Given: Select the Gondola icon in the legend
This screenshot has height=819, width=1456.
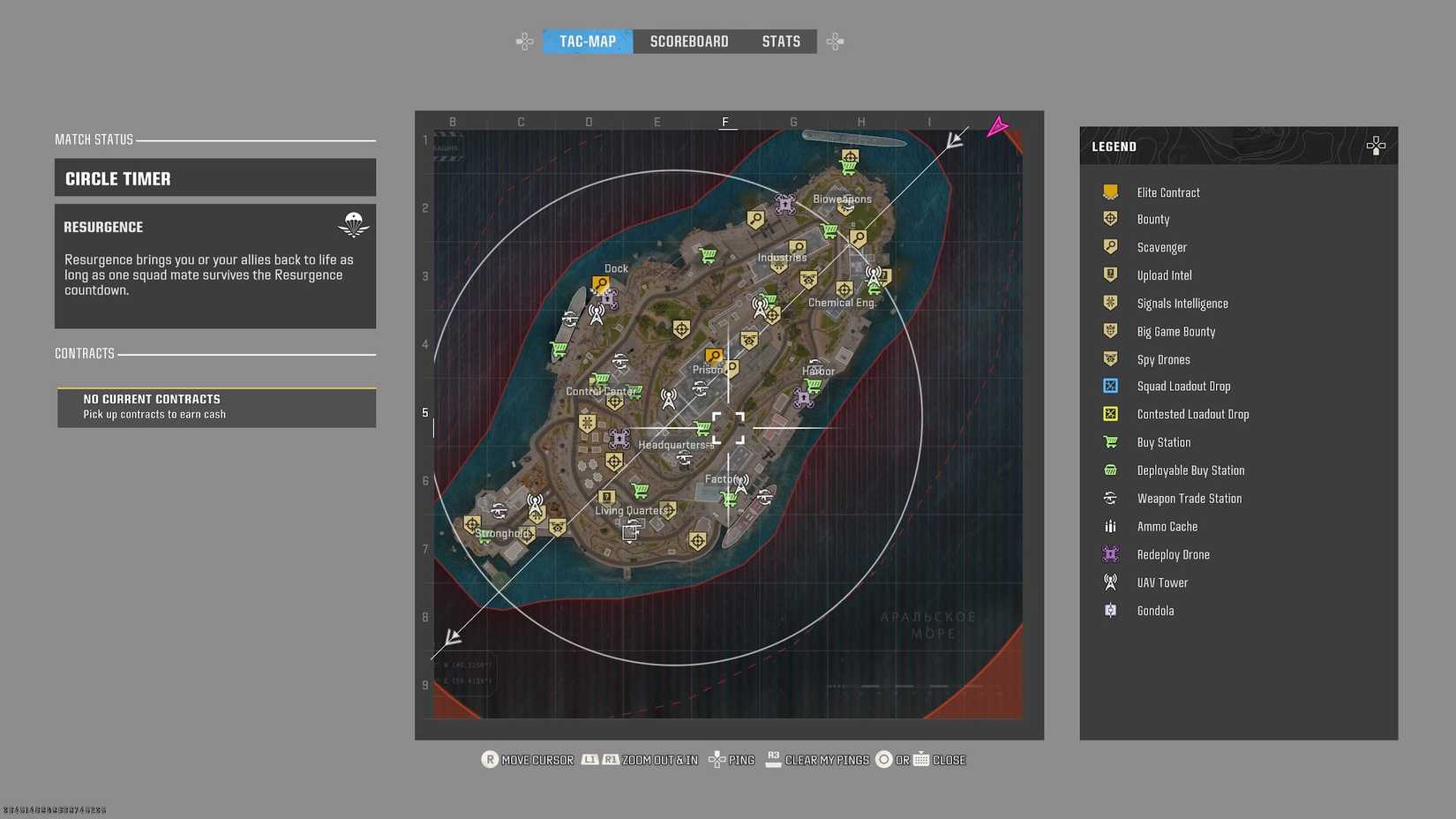Looking at the screenshot, I should tap(1110, 610).
